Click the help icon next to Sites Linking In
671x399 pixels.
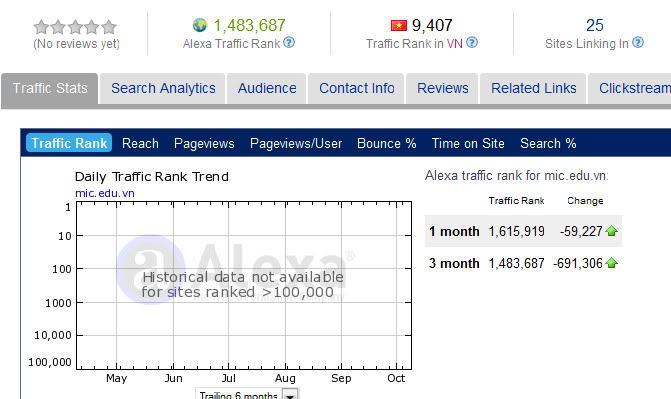(x=638, y=42)
